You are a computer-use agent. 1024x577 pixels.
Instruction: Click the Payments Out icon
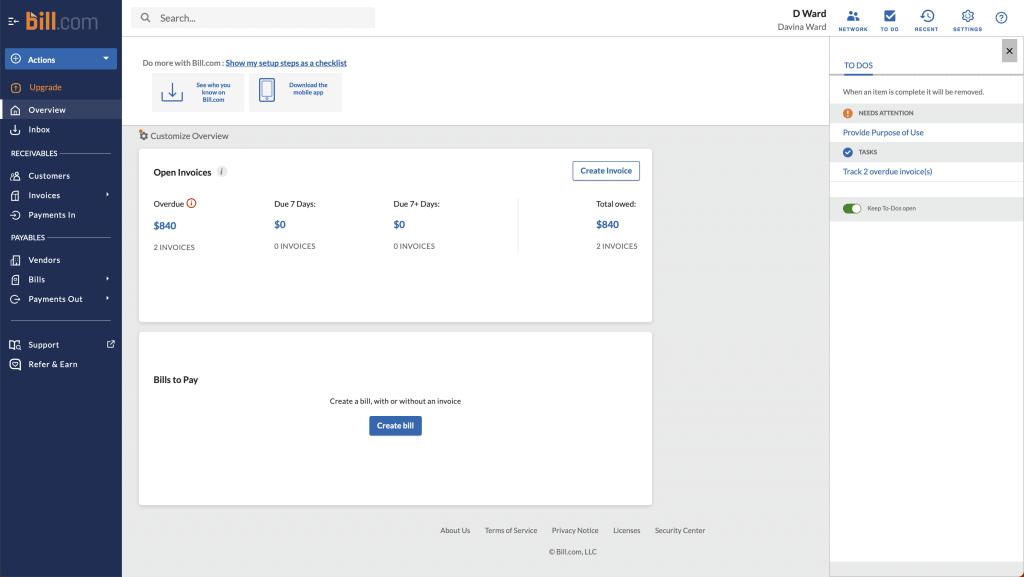pos(16,300)
